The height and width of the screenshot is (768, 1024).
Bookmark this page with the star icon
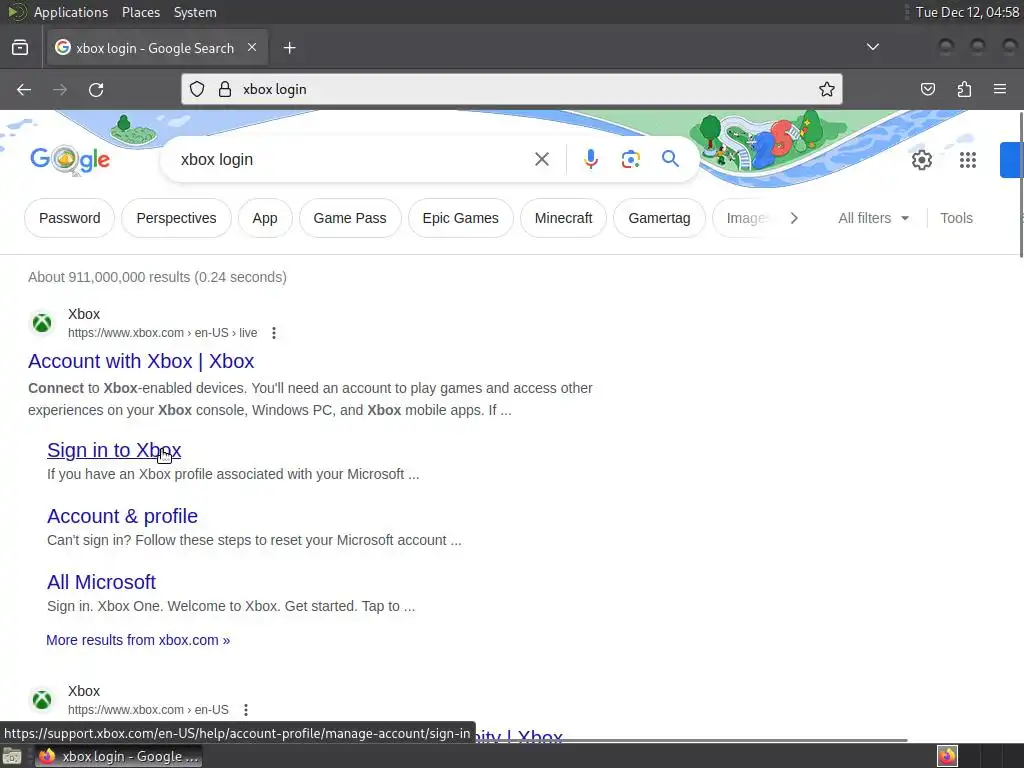tap(827, 89)
